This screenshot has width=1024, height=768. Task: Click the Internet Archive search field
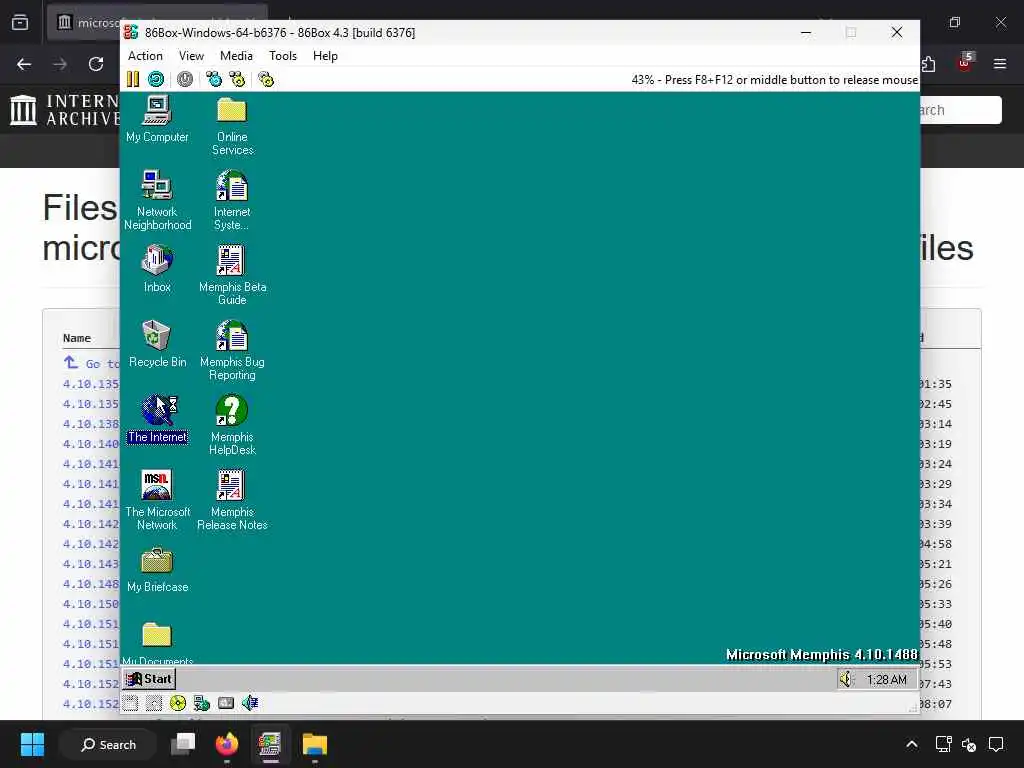[961, 110]
